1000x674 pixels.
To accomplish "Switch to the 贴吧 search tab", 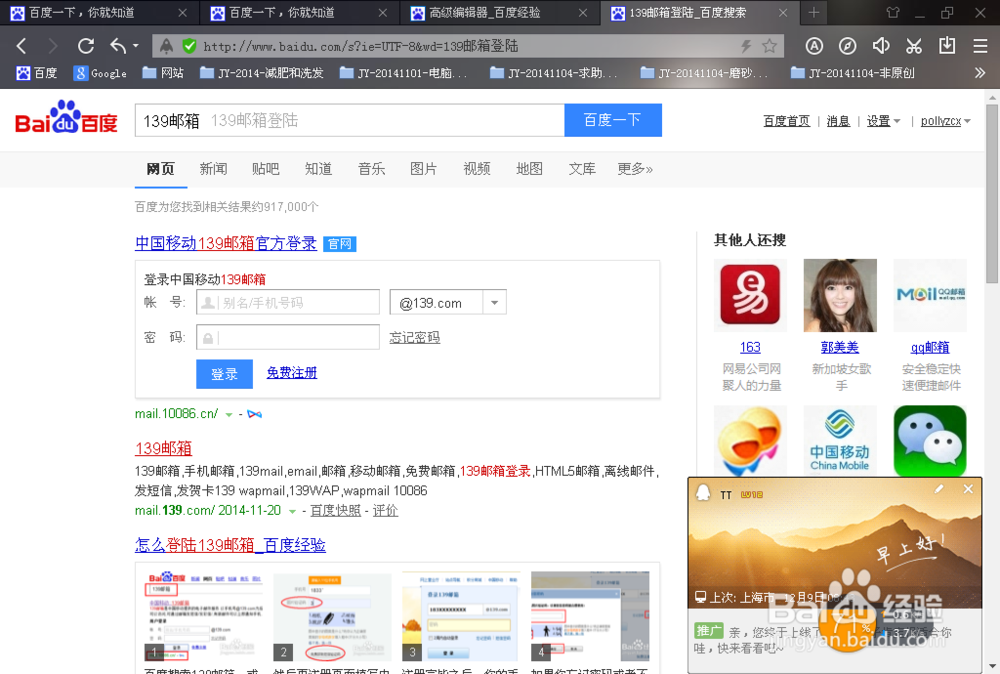I will [265, 169].
